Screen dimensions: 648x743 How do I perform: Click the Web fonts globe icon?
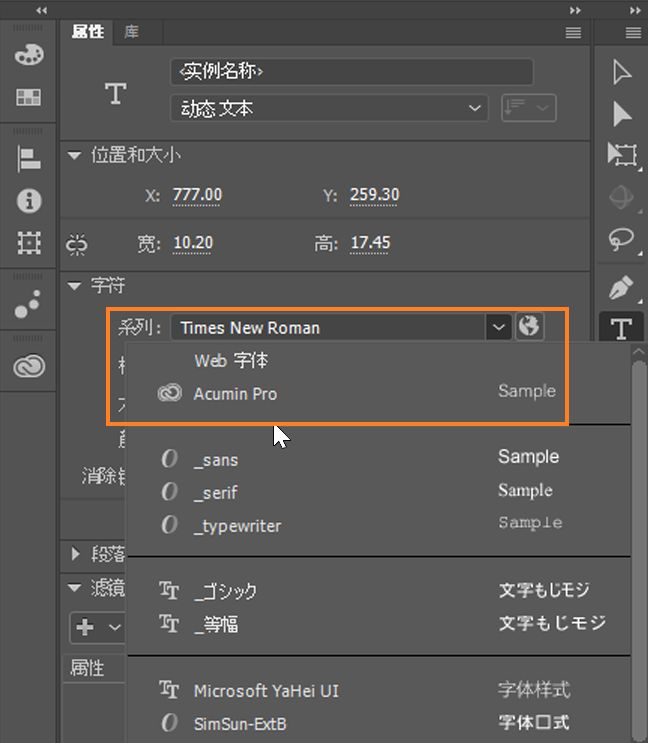coord(529,326)
